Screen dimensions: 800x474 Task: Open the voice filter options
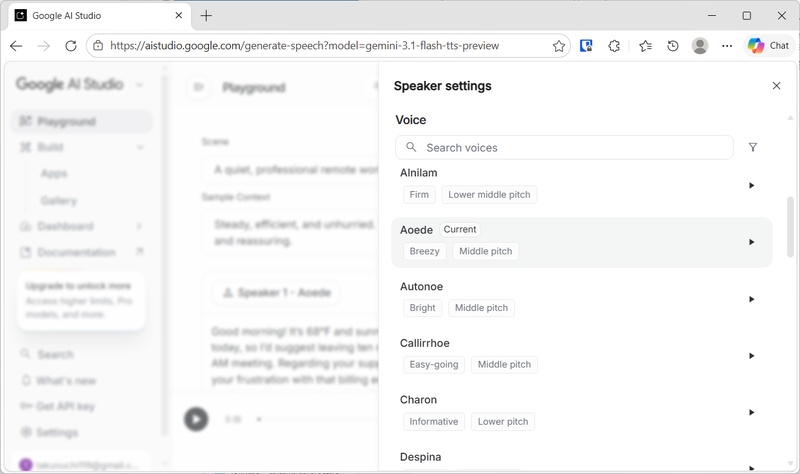coord(753,147)
